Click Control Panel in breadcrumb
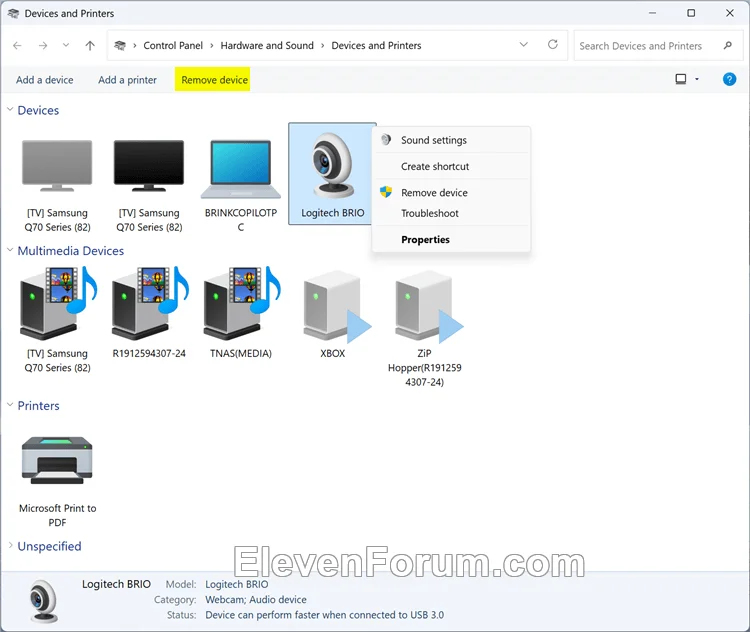750x632 pixels. coord(173,45)
